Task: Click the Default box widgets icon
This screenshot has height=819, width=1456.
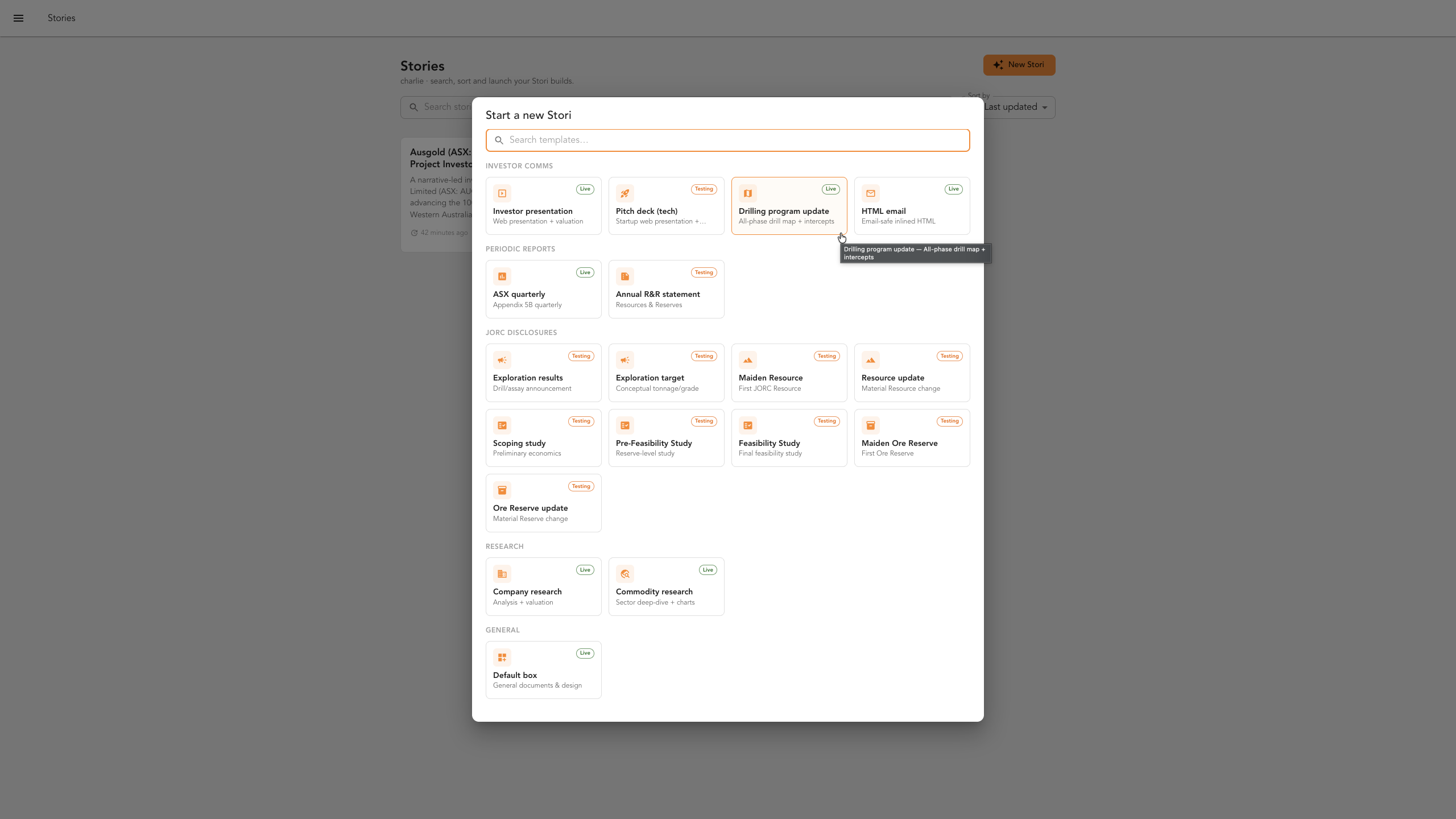Action: (x=502, y=657)
